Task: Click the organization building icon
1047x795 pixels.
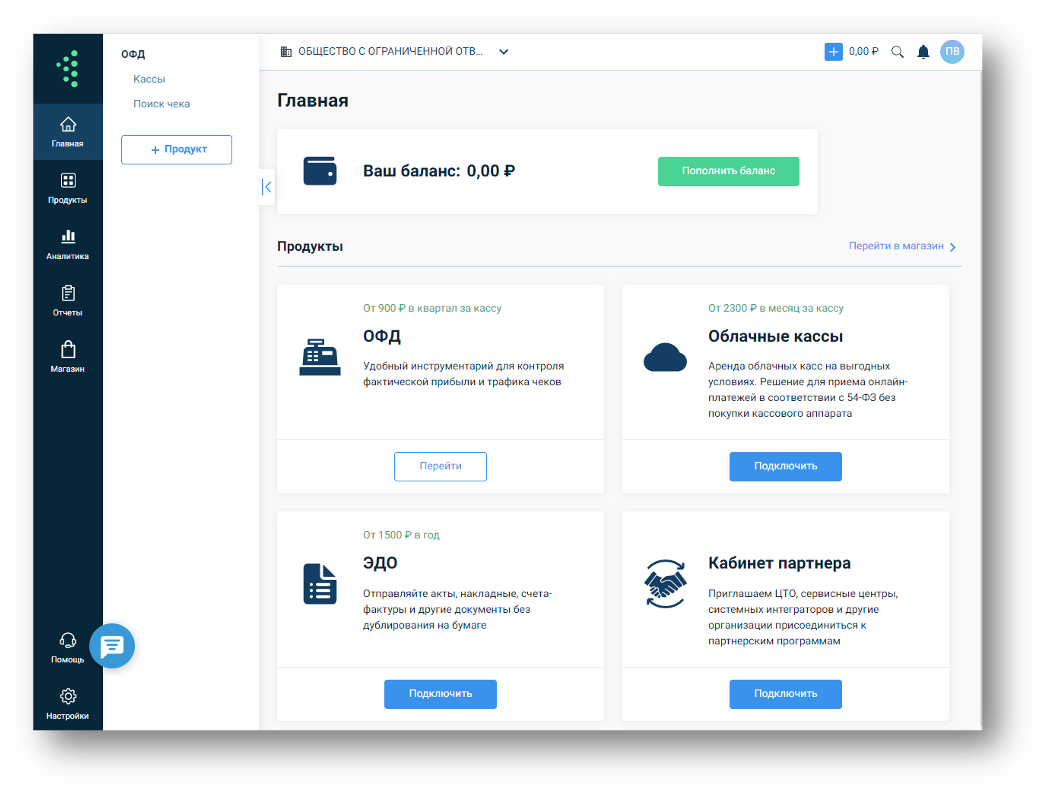Action: pos(286,51)
